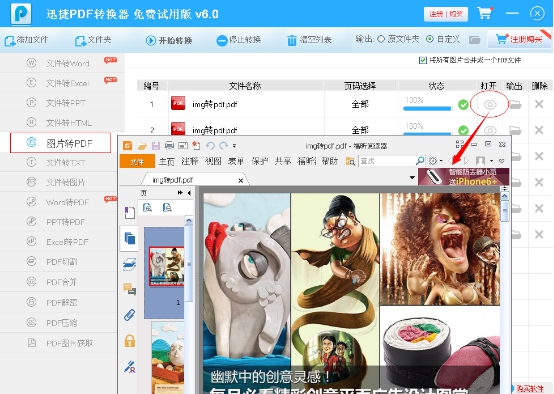Click the eye preview icon for row 2
The width and height of the screenshot is (554, 394).
(x=490, y=130)
